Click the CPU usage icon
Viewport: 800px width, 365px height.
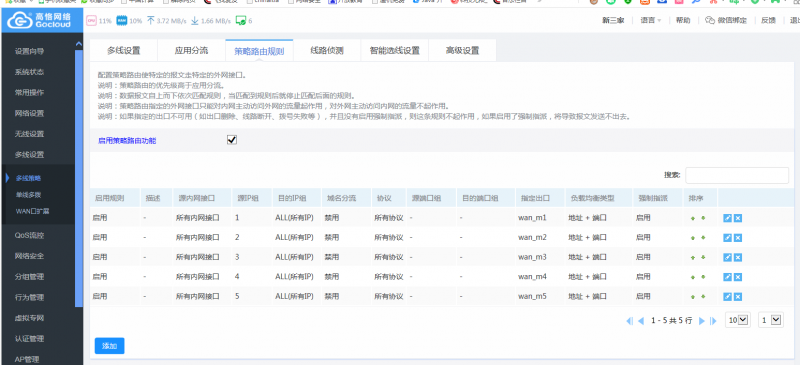pyautogui.click(x=91, y=20)
